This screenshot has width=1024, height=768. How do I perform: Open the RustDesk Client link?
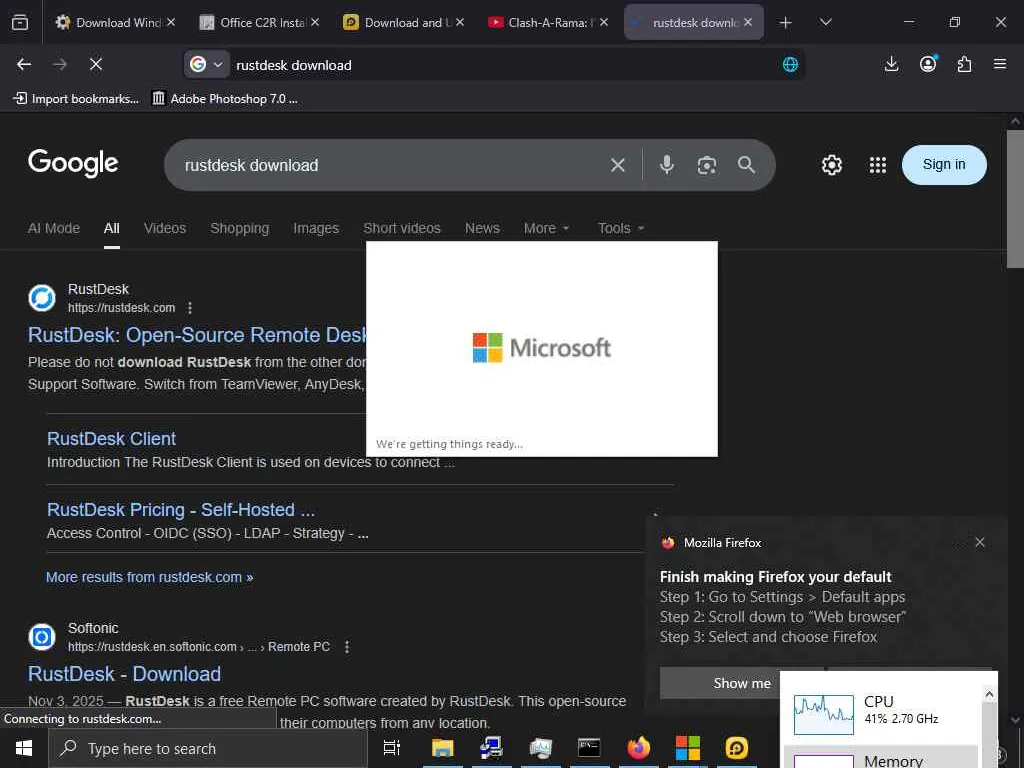pyautogui.click(x=112, y=439)
